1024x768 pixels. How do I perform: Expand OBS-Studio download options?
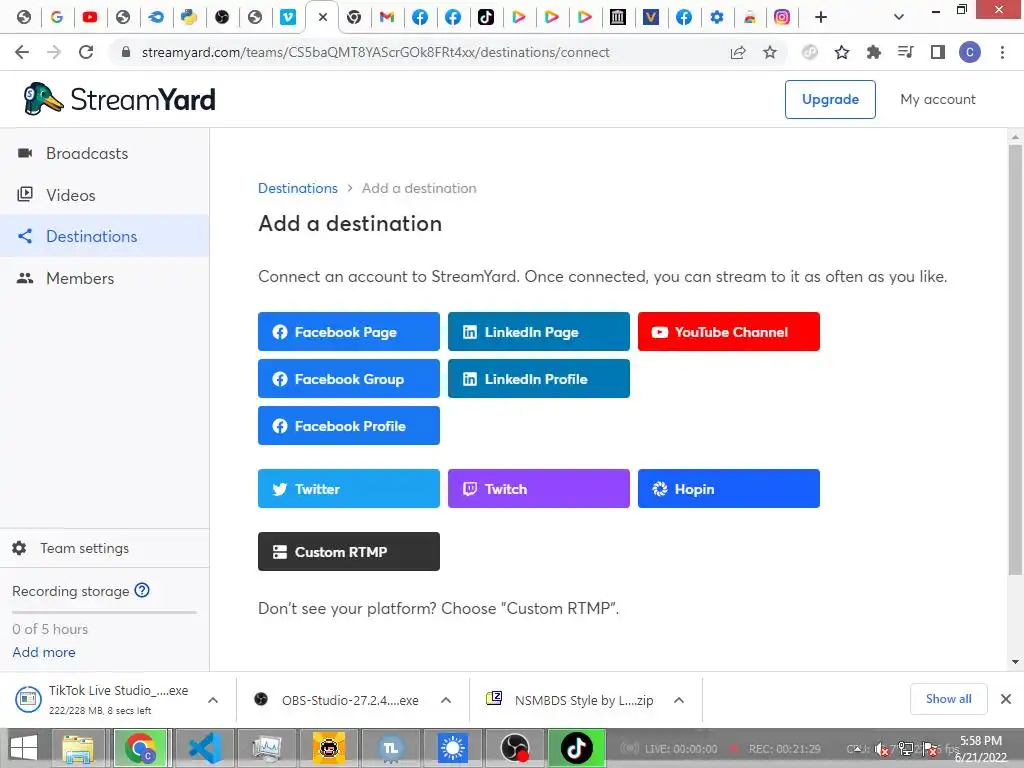446,700
